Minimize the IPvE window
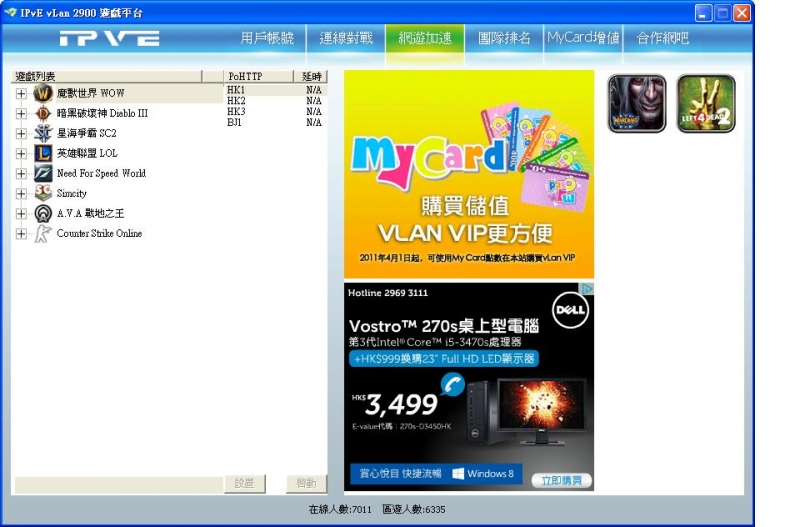 tap(704, 13)
